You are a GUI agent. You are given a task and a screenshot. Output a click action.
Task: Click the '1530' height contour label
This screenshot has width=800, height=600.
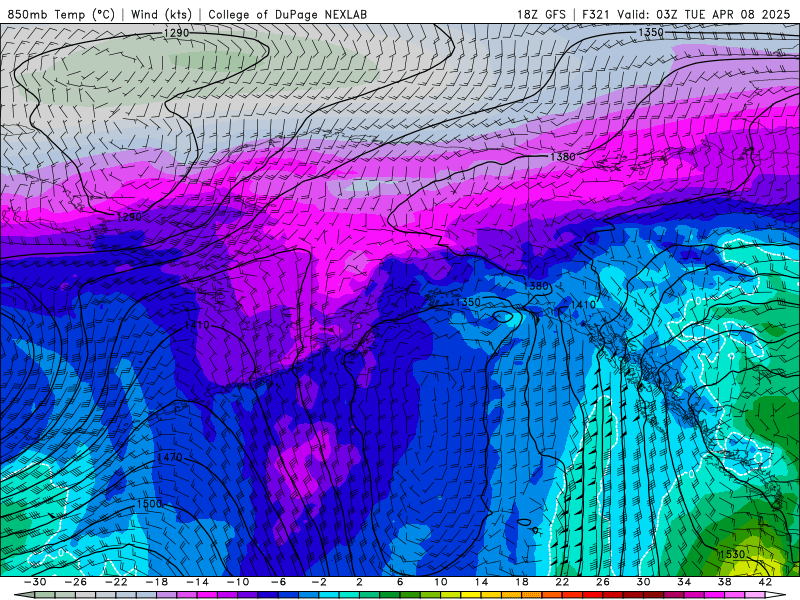coord(733,554)
